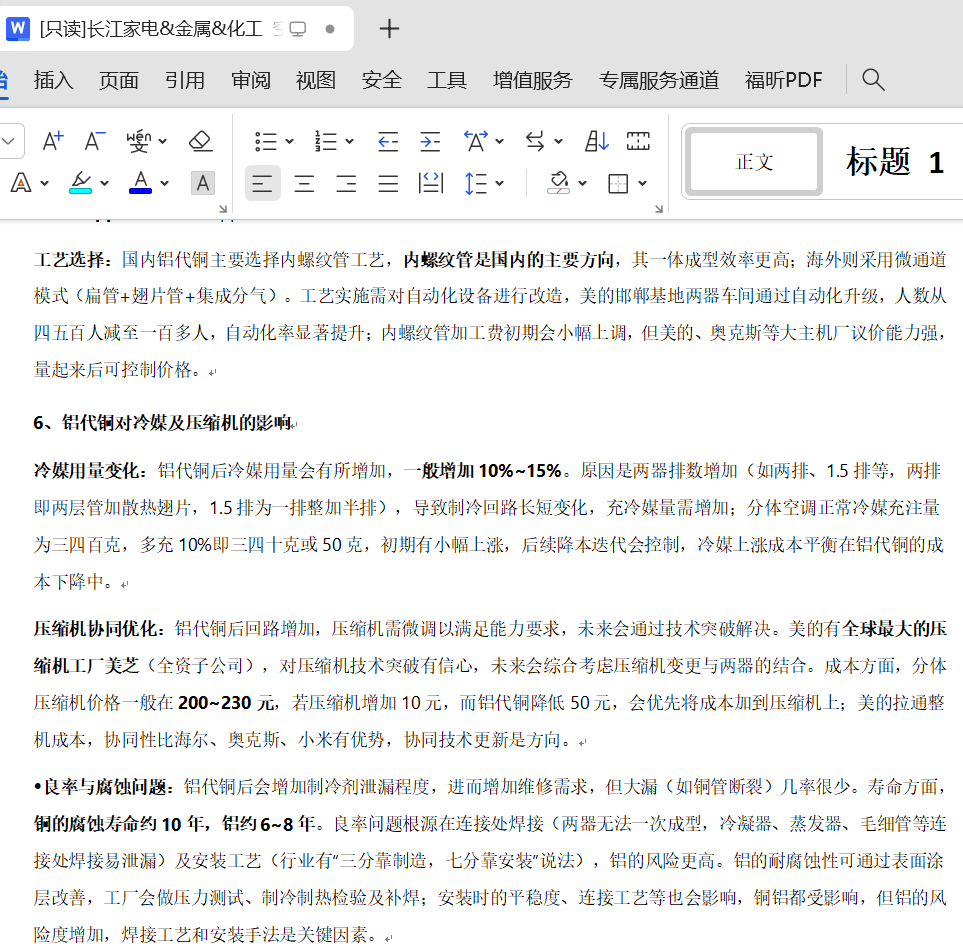Open the 引用 tab
The width and height of the screenshot is (963, 951).
coord(184,80)
